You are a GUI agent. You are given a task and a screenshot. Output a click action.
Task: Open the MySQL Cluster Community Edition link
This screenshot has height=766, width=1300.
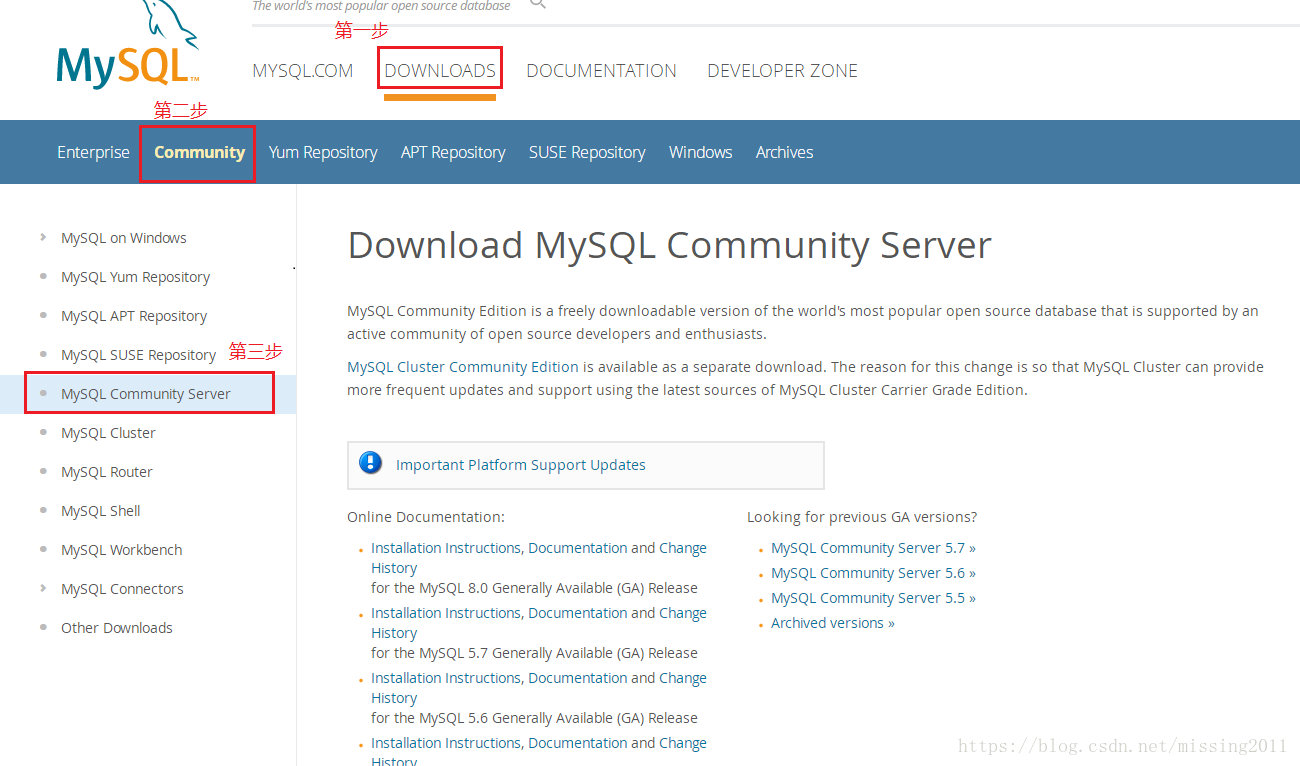[x=461, y=366]
